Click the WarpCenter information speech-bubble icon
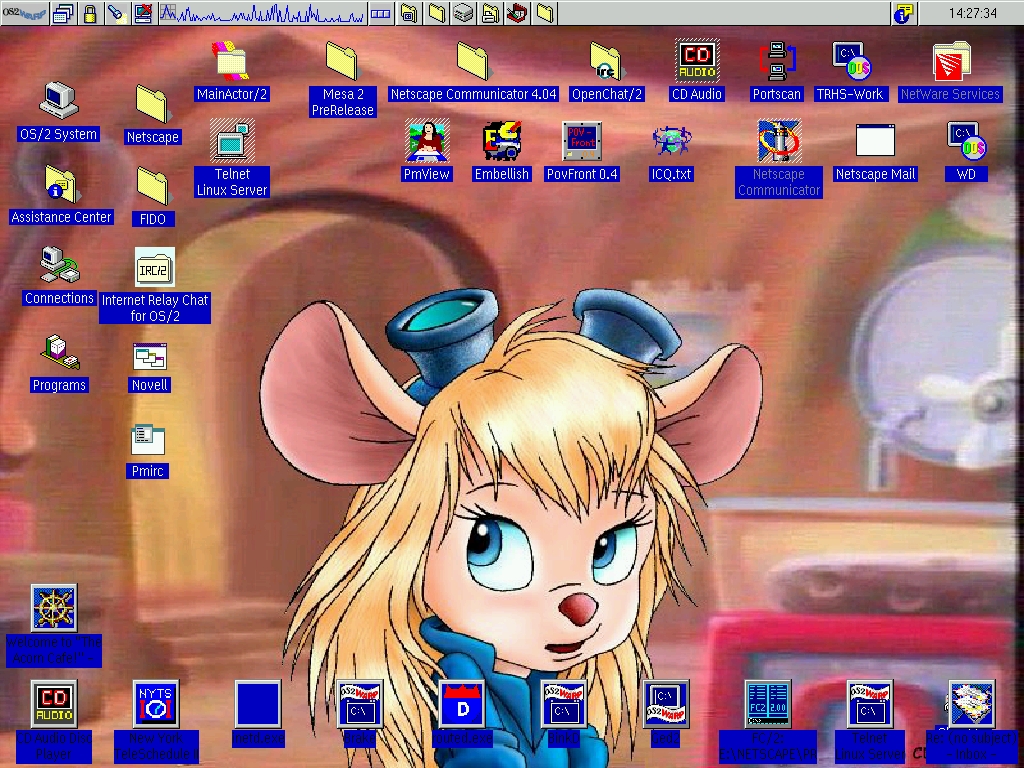Screen dimensions: 1024x768 (904, 13)
